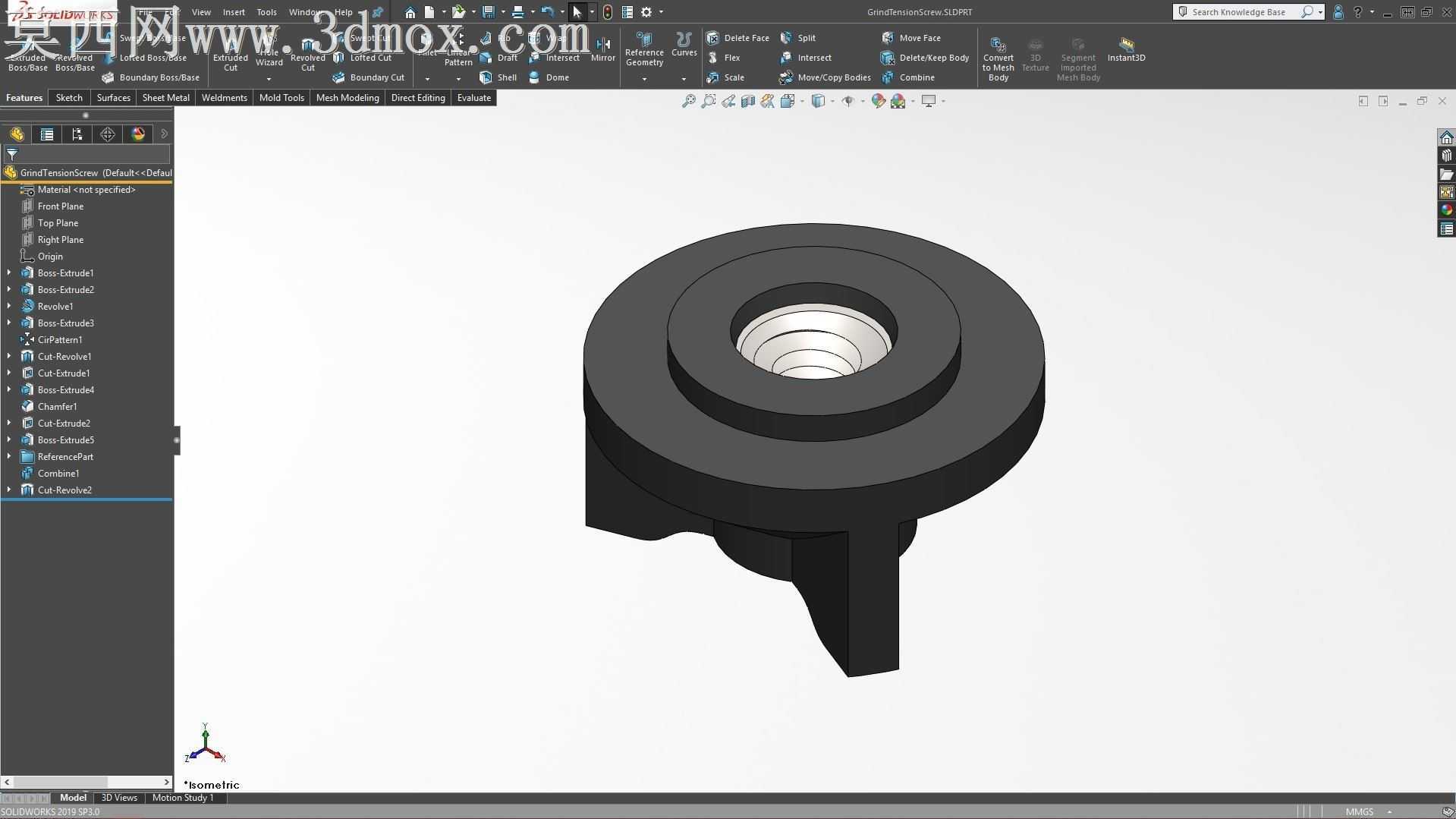The image size is (1456, 819).
Task: Open the Reference Geometry dropdown arrow
Action: (x=644, y=79)
